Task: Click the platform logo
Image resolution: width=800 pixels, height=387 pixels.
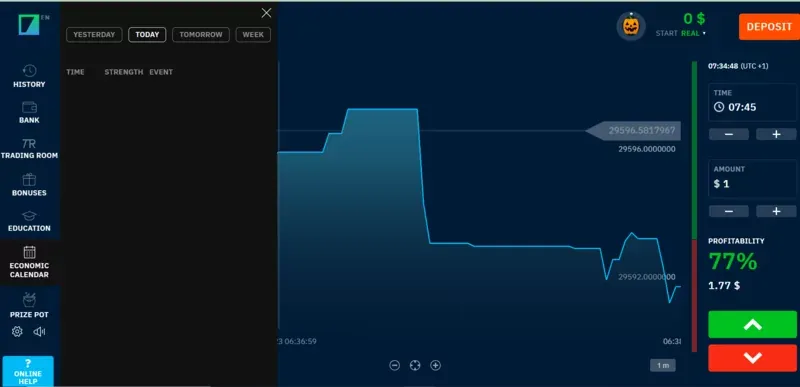Action: 29,24
